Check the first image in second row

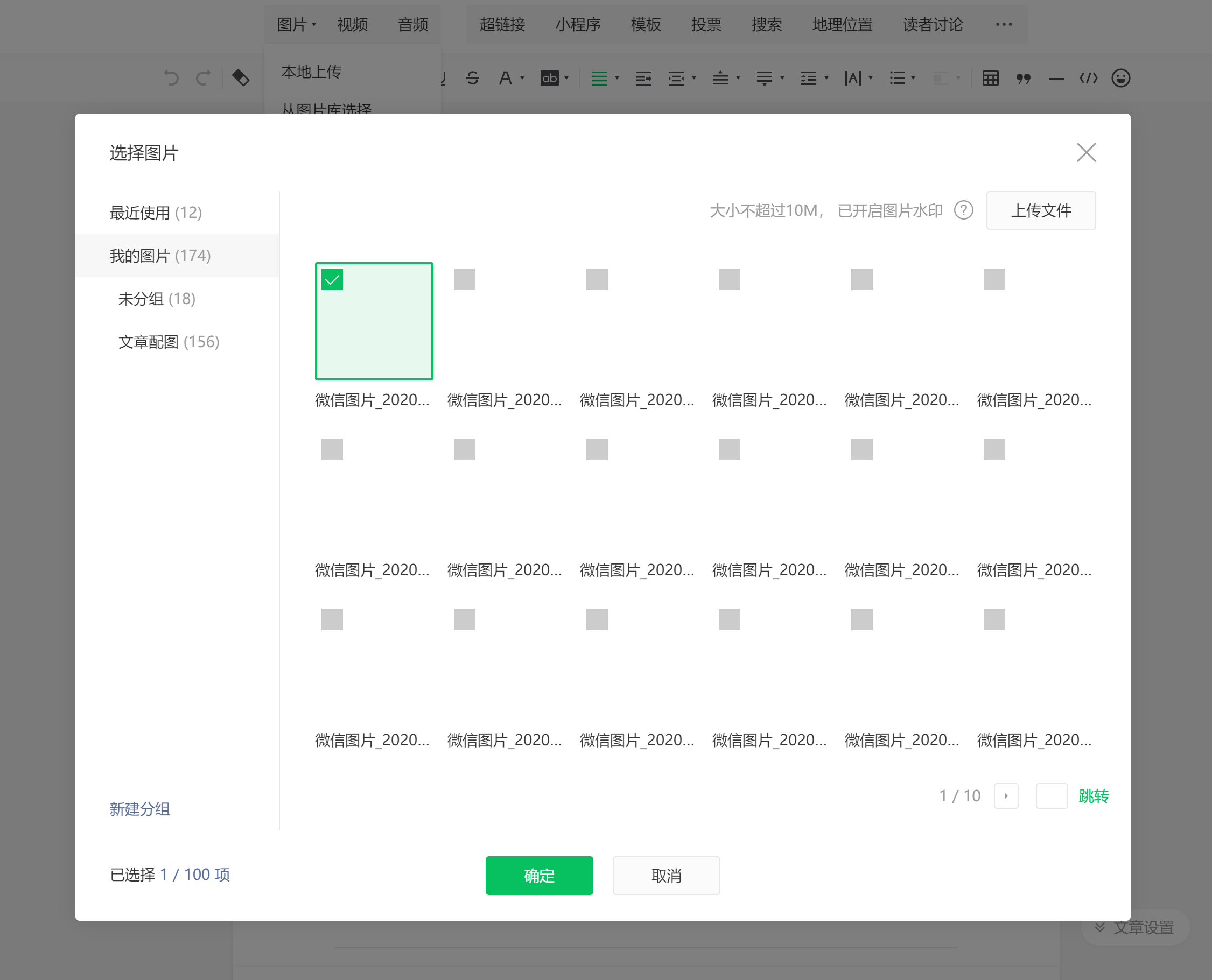pos(332,449)
